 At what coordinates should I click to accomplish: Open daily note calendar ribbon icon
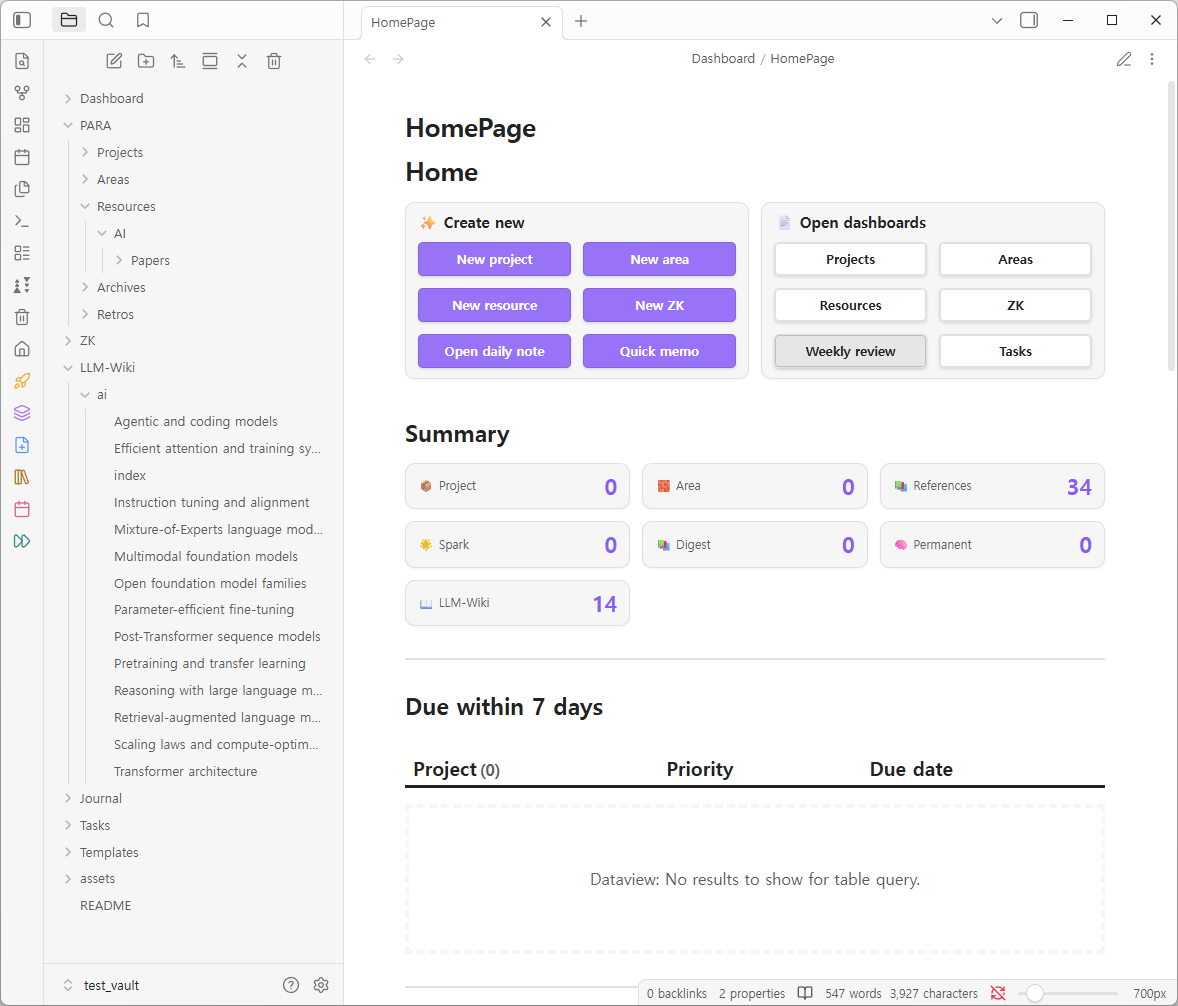click(x=22, y=157)
